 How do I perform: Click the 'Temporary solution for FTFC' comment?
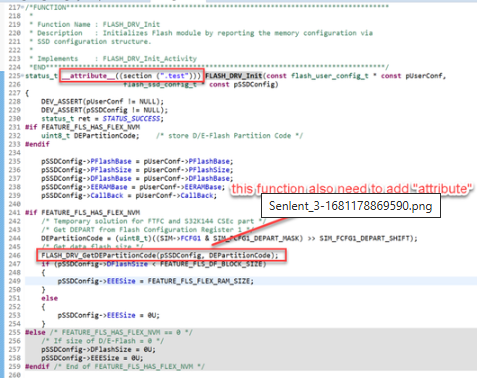(x=154, y=221)
